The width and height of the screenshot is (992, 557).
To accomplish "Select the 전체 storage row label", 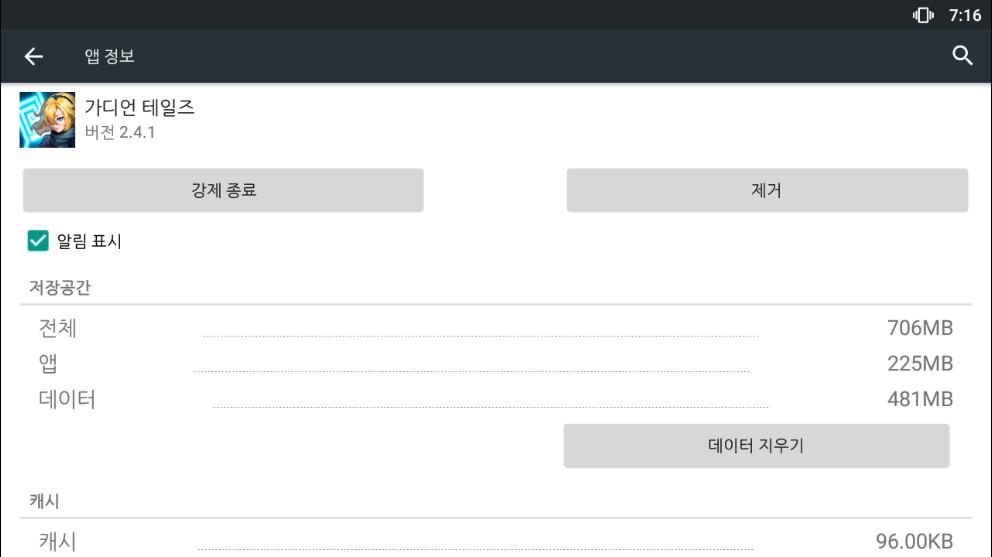I will point(57,327).
